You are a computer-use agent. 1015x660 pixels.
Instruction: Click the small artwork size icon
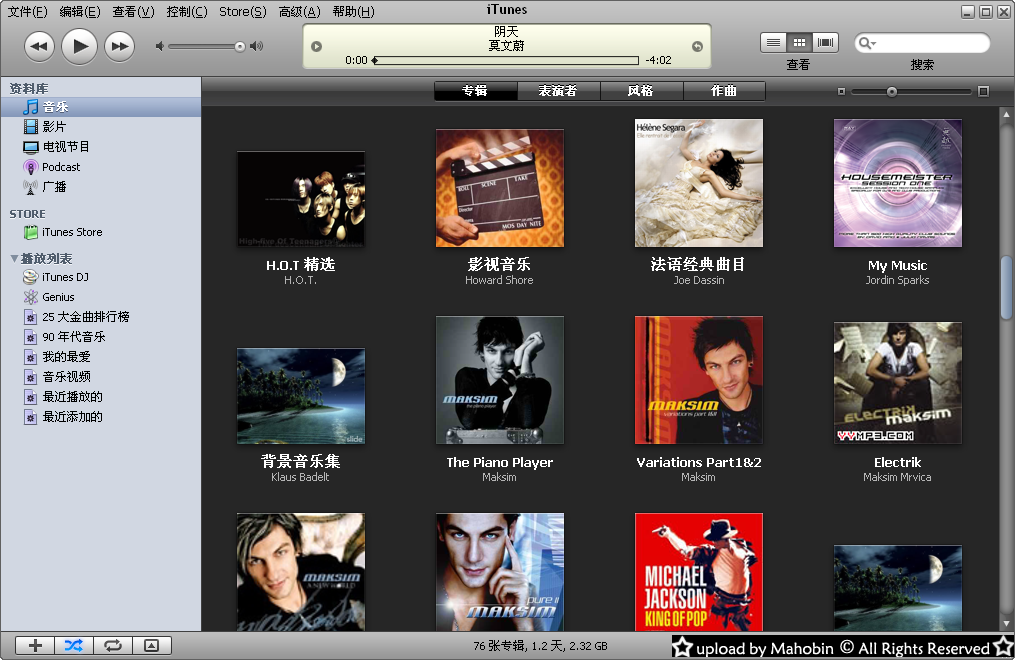click(841, 92)
